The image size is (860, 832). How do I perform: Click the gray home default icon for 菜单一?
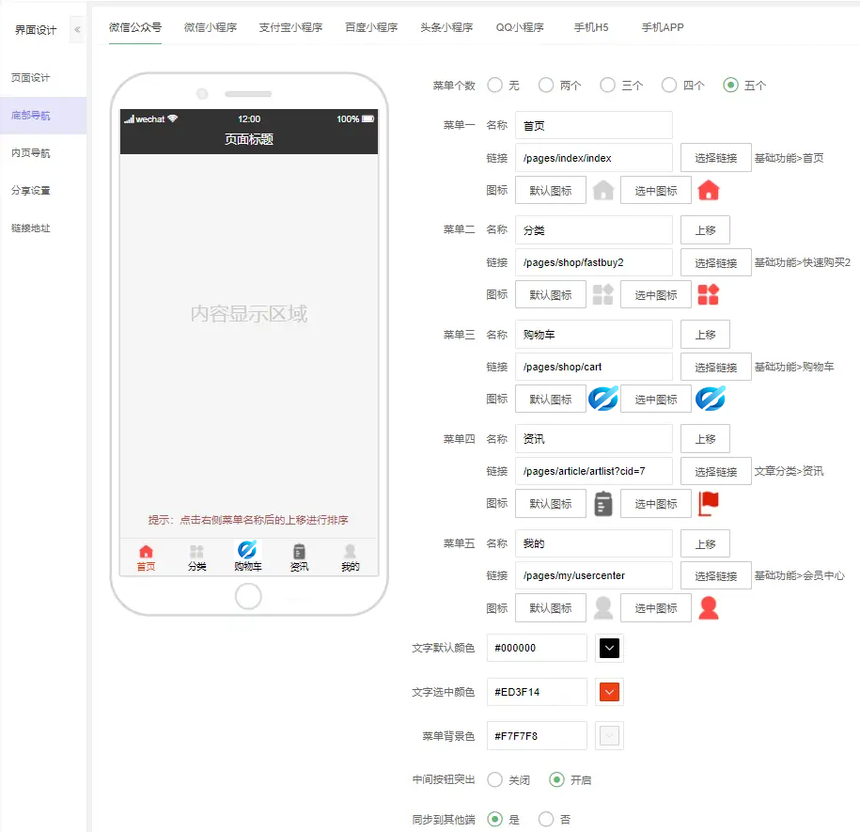(x=603, y=190)
